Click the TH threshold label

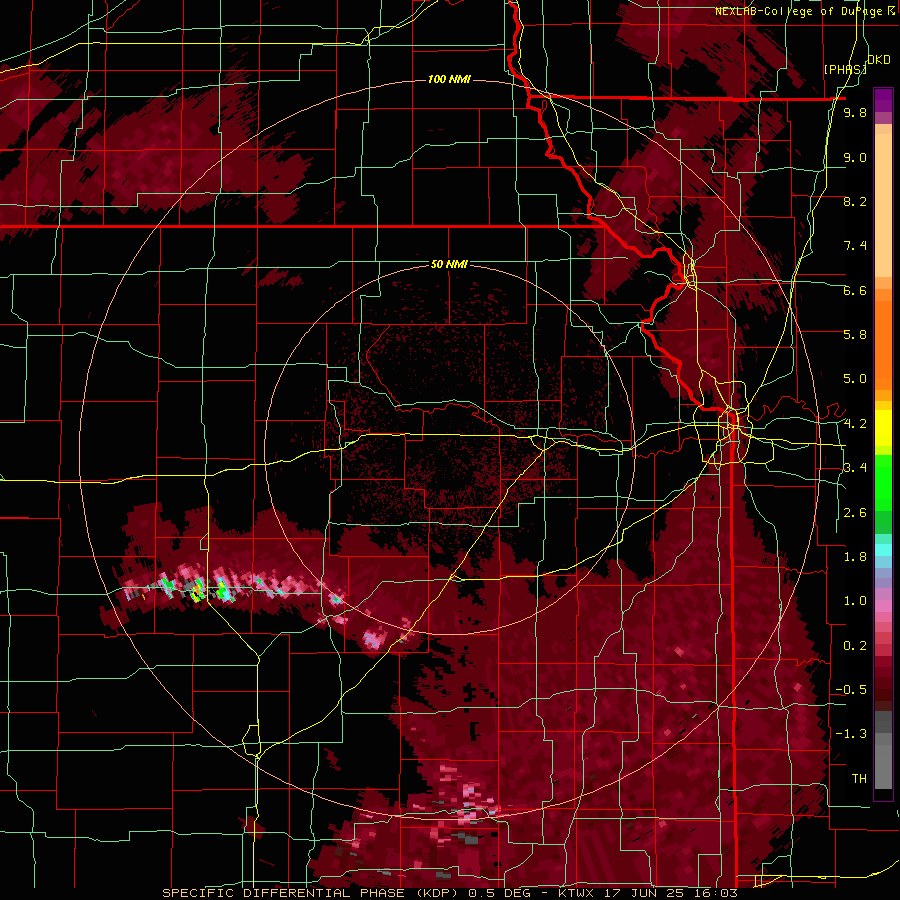pos(859,779)
